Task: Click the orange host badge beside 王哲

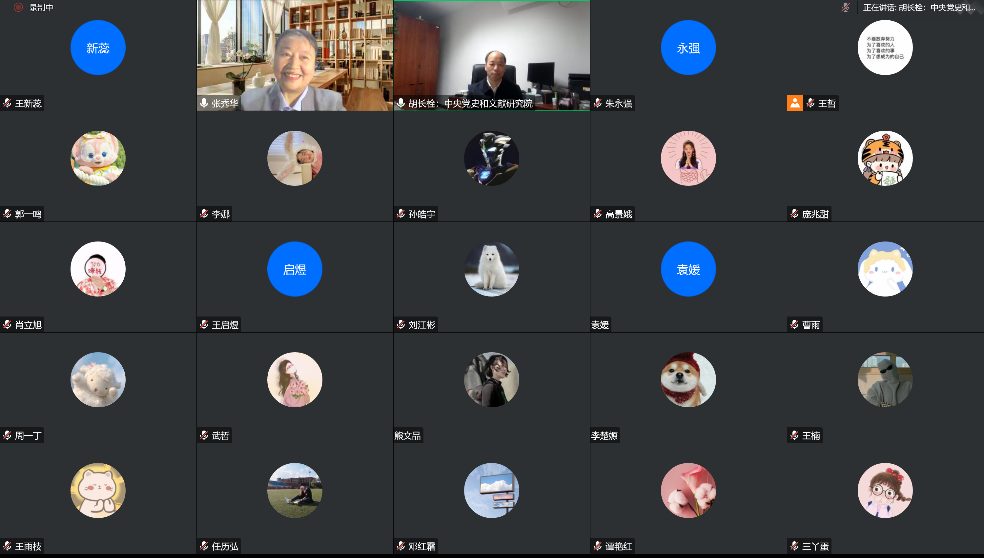Action: (795, 103)
